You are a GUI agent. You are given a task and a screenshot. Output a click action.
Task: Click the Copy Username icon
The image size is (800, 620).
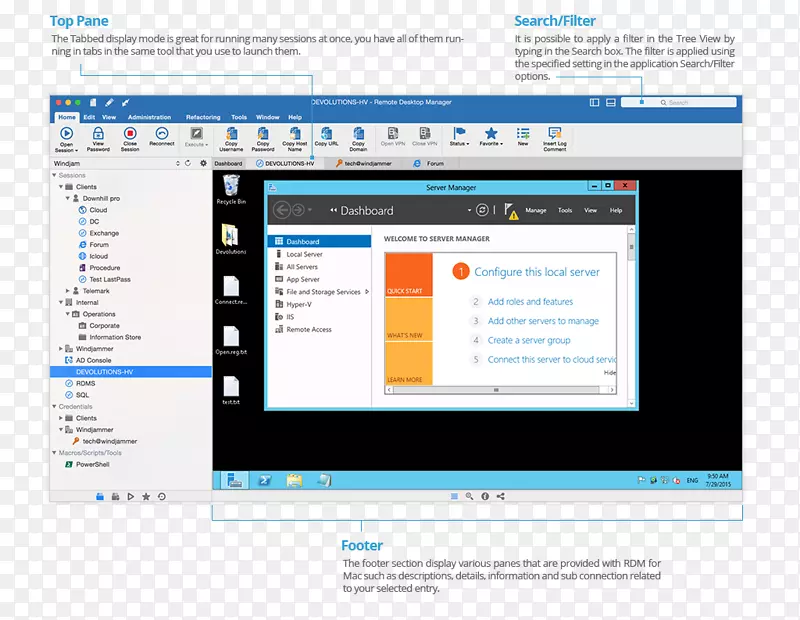[231, 134]
